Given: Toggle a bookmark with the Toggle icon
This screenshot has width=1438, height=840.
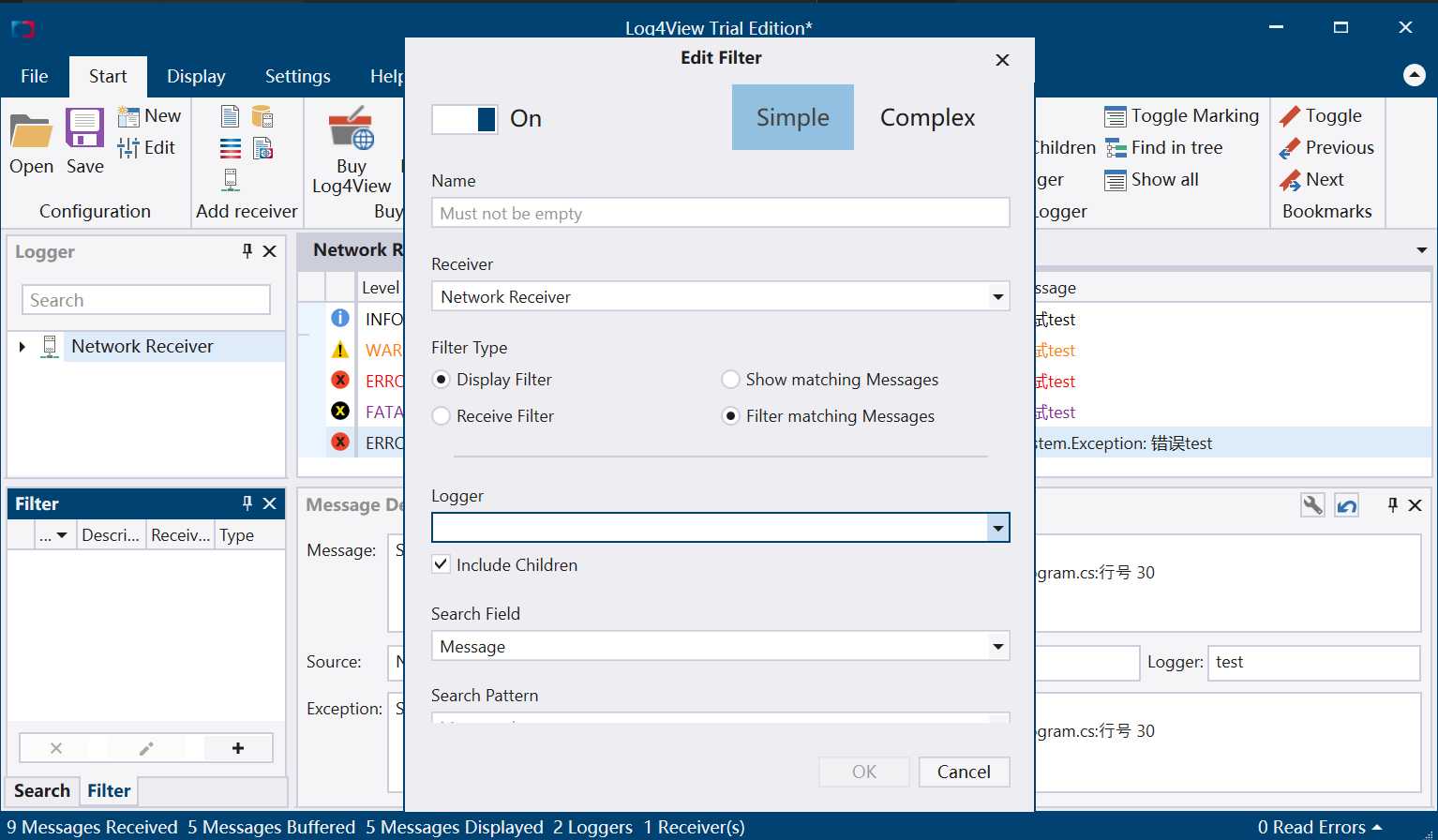Looking at the screenshot, I should click(1290, 116).
